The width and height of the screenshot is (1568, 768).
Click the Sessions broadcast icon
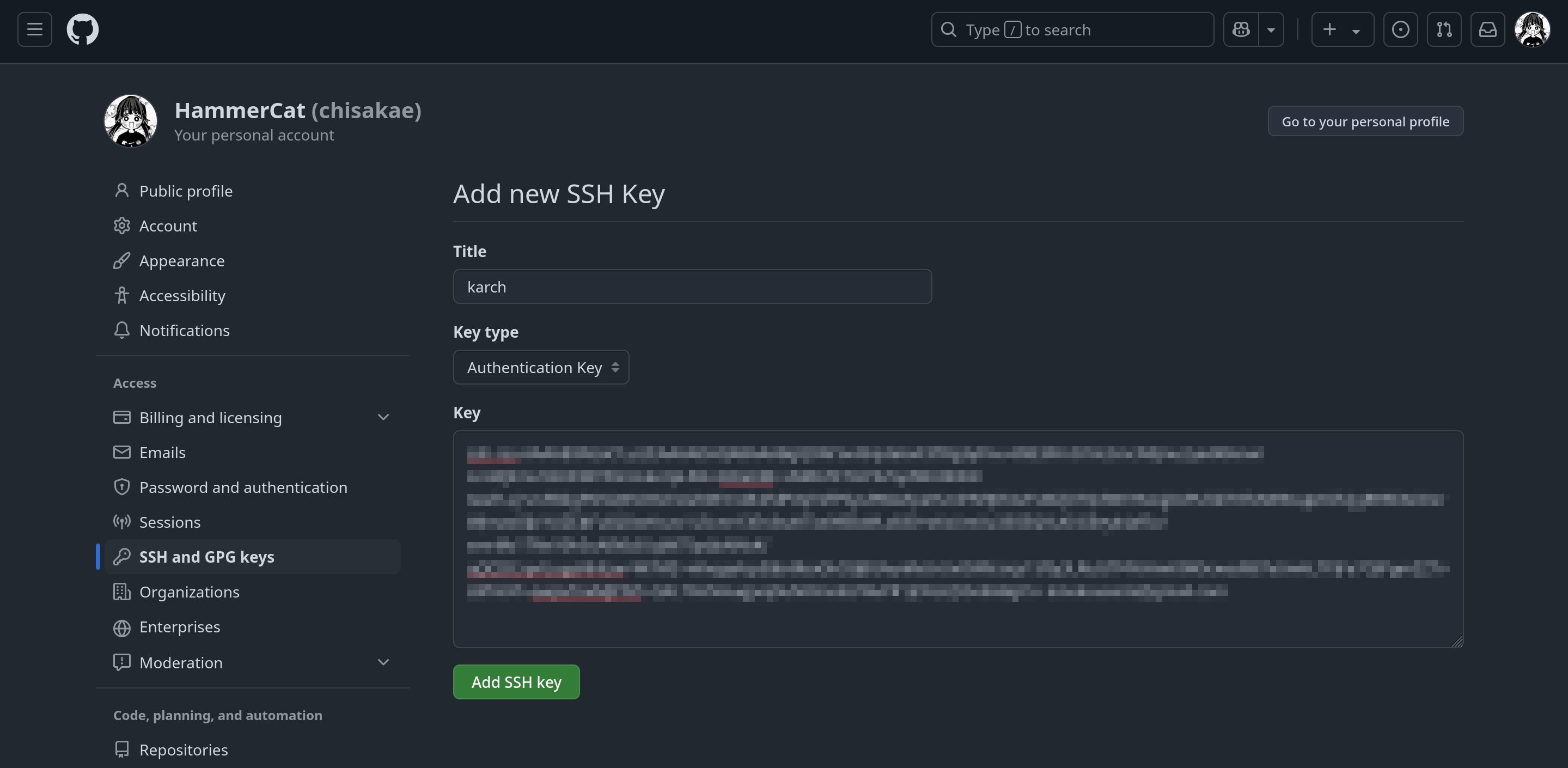click(x=122, y=522)
